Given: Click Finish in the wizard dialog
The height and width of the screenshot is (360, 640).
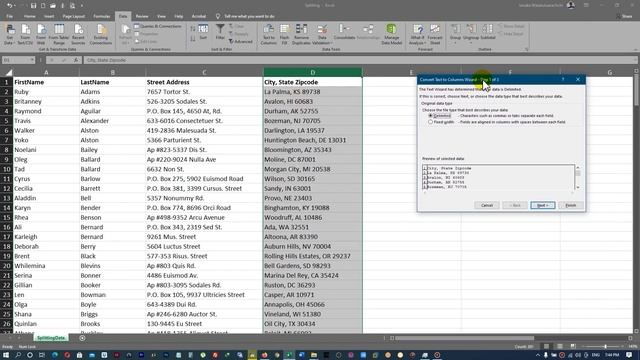Looking at the screenshot, I should [x=571, y=205].
